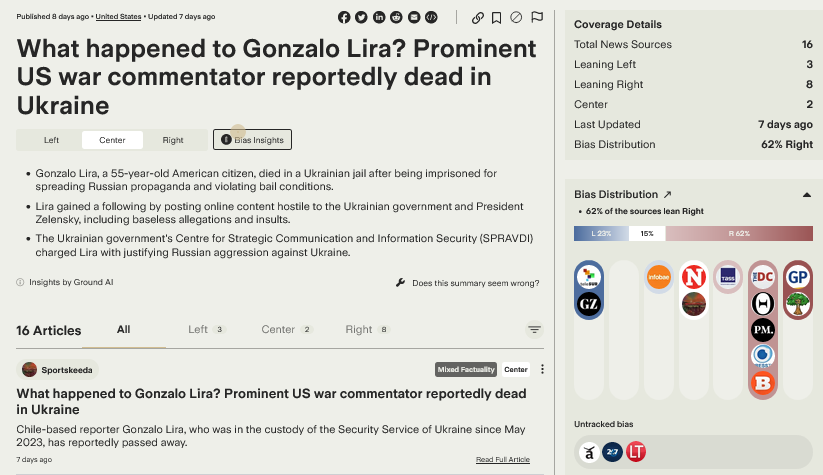Click the tree source logo

(798, 303)
